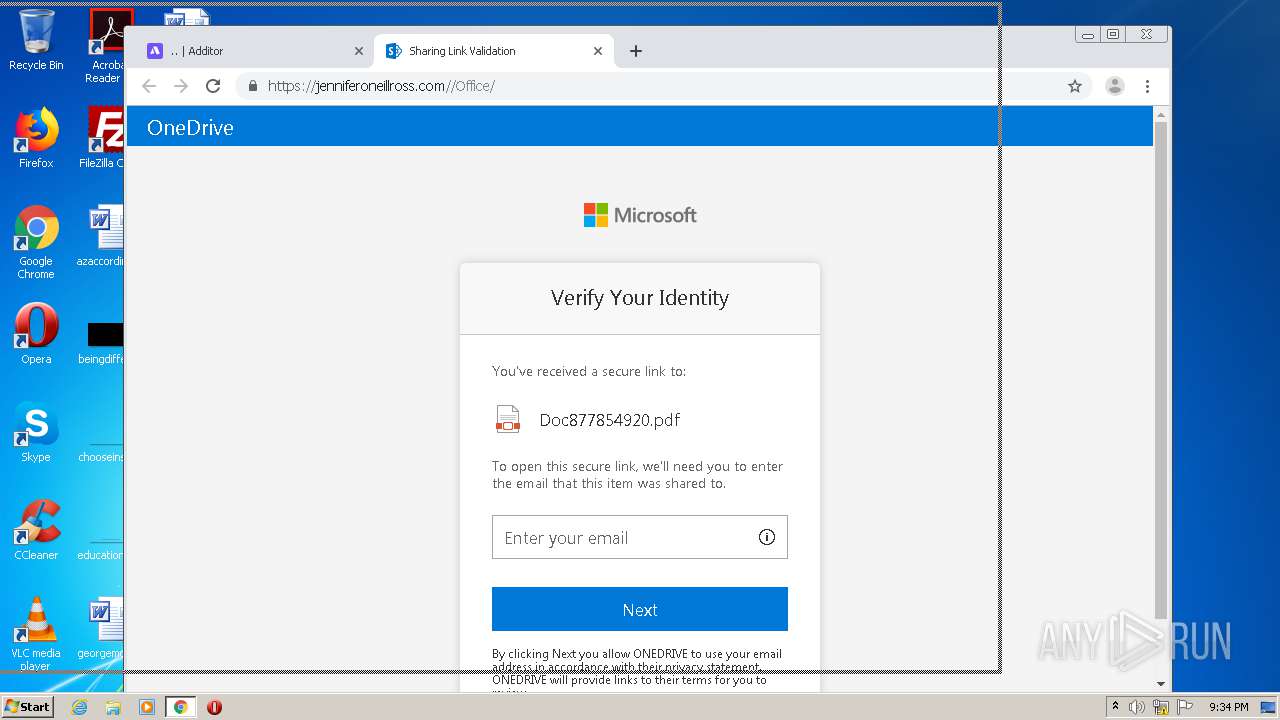Open volume control in tray

1137,707
